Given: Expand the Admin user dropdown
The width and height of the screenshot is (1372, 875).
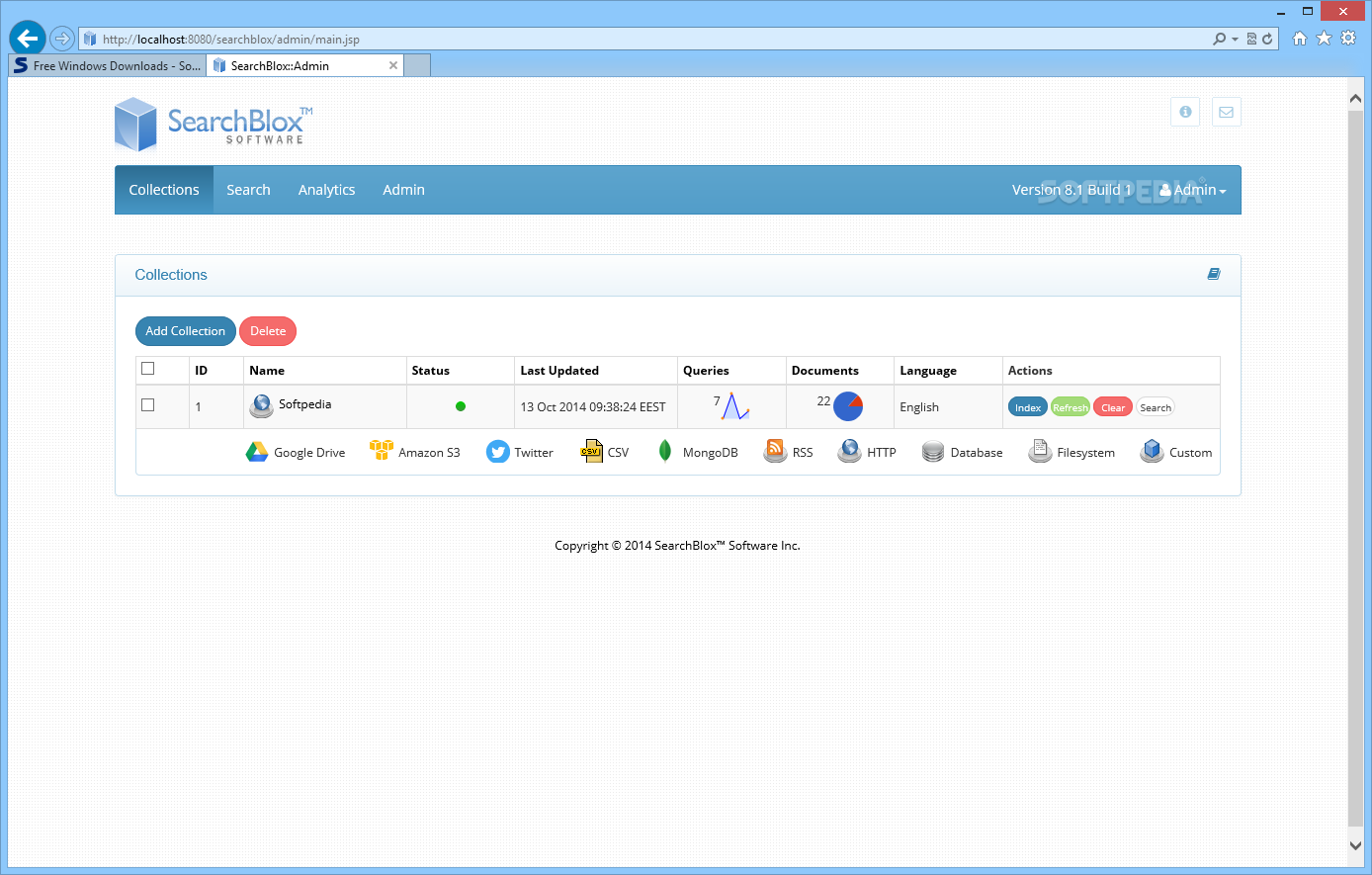Looking at the screenshot, I should coord(1193,190).
